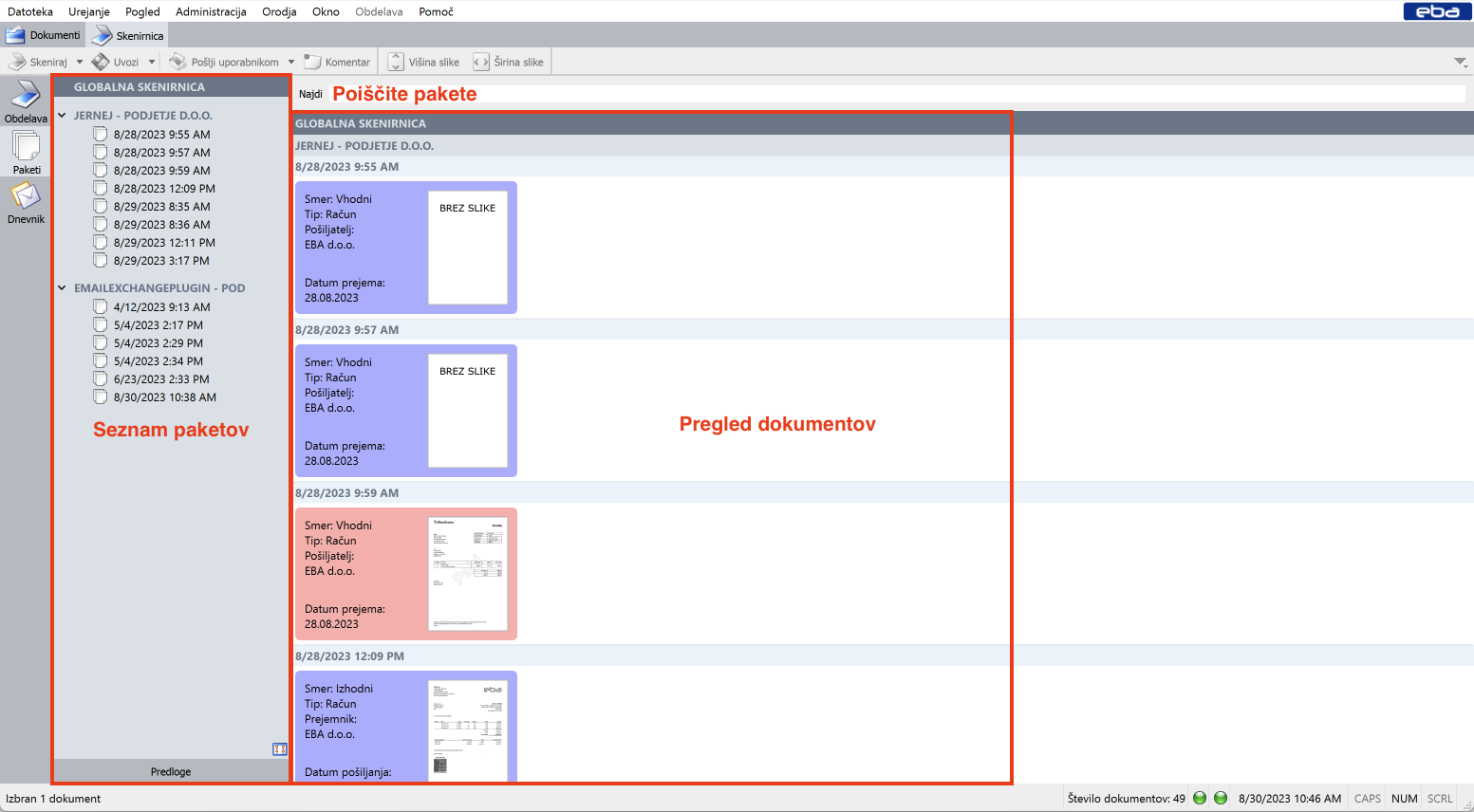
Task: Select Širina slike fit-width icon
Action: [x=481, y=62]
